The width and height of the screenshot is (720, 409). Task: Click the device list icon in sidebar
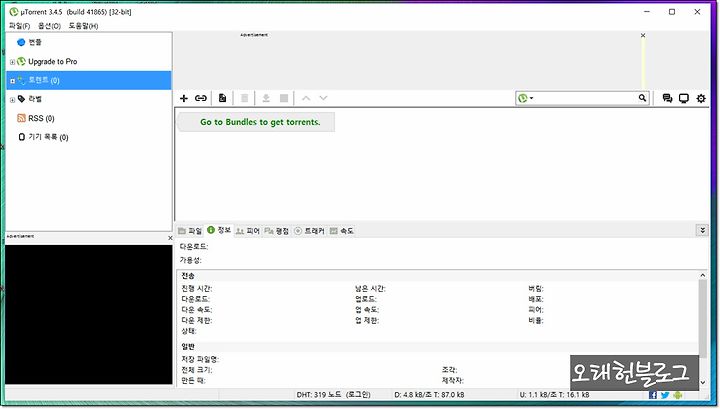click(x=21, y=137)
